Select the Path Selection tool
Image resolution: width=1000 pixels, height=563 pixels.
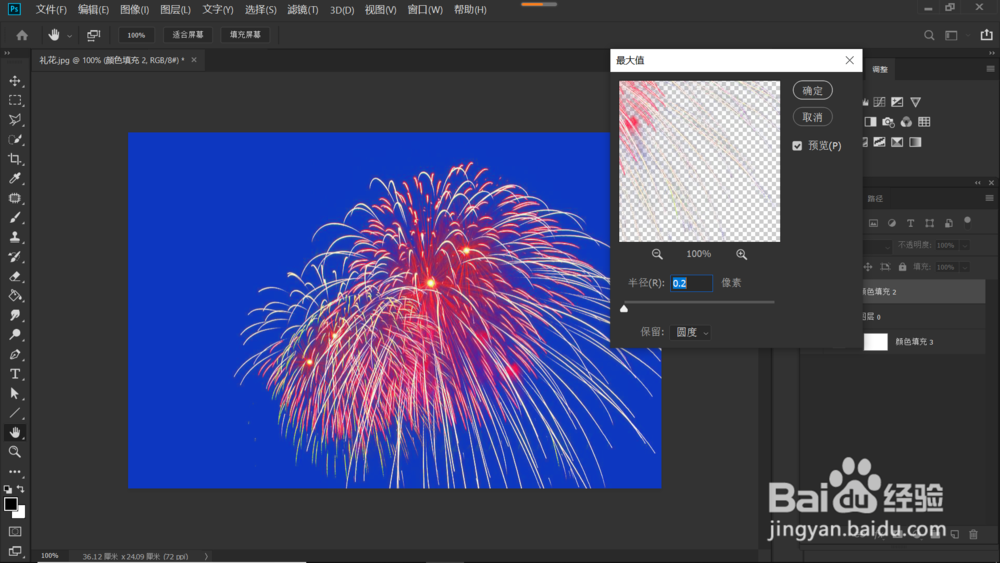[x=15, y=393]
